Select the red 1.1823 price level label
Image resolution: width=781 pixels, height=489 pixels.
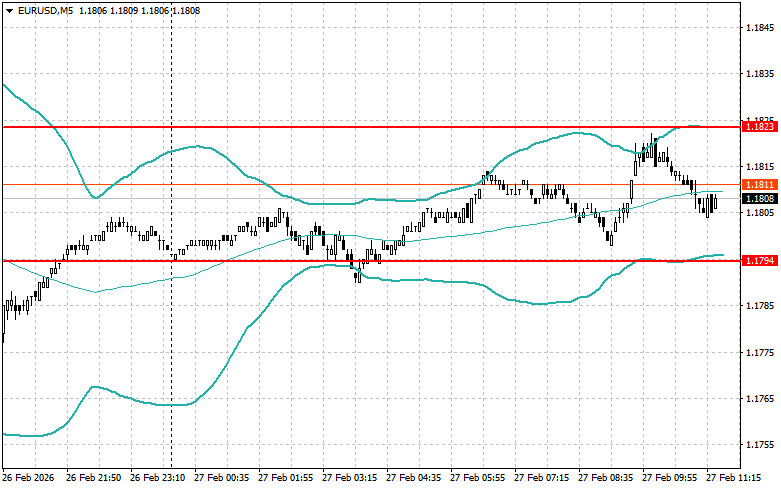pos(760,127)
